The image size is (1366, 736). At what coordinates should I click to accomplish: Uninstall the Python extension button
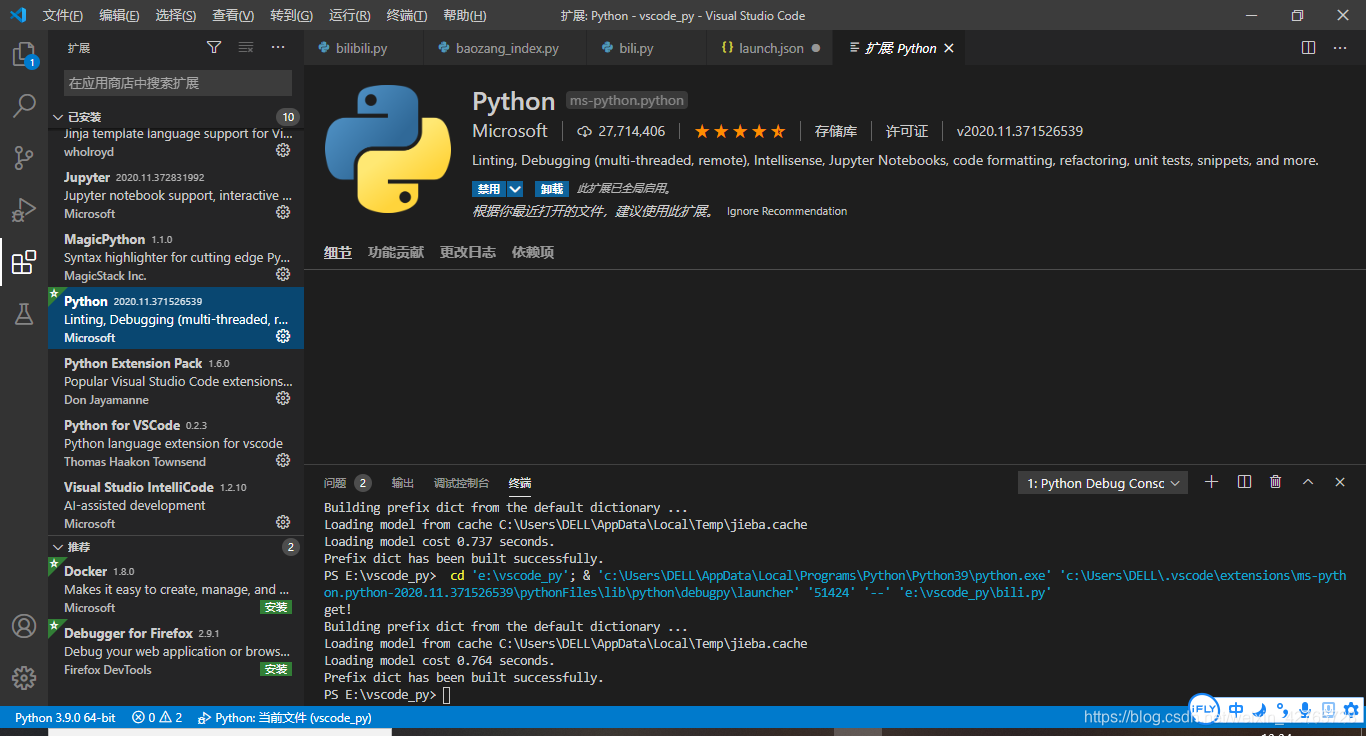552,189
